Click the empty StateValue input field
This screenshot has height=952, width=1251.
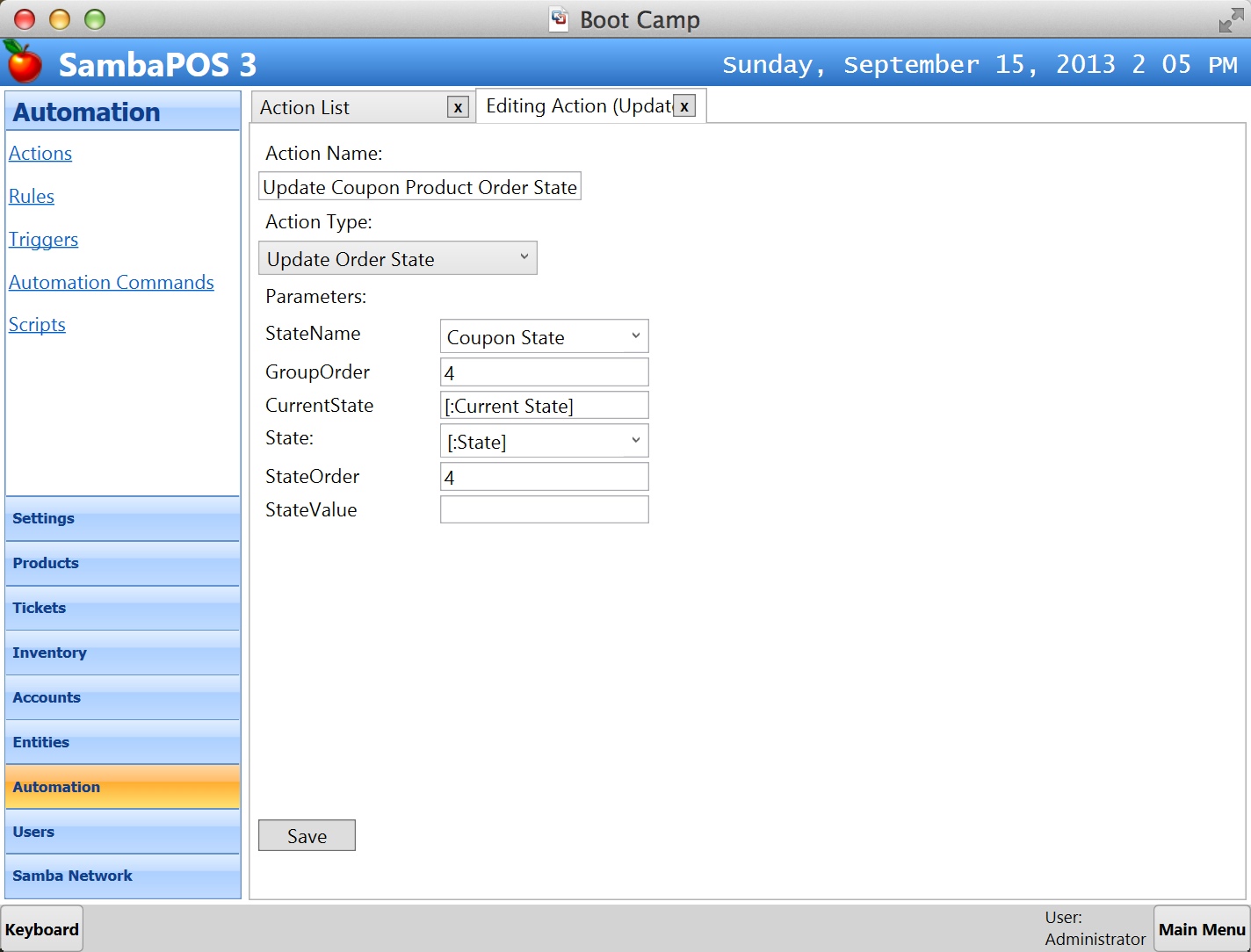544,510
